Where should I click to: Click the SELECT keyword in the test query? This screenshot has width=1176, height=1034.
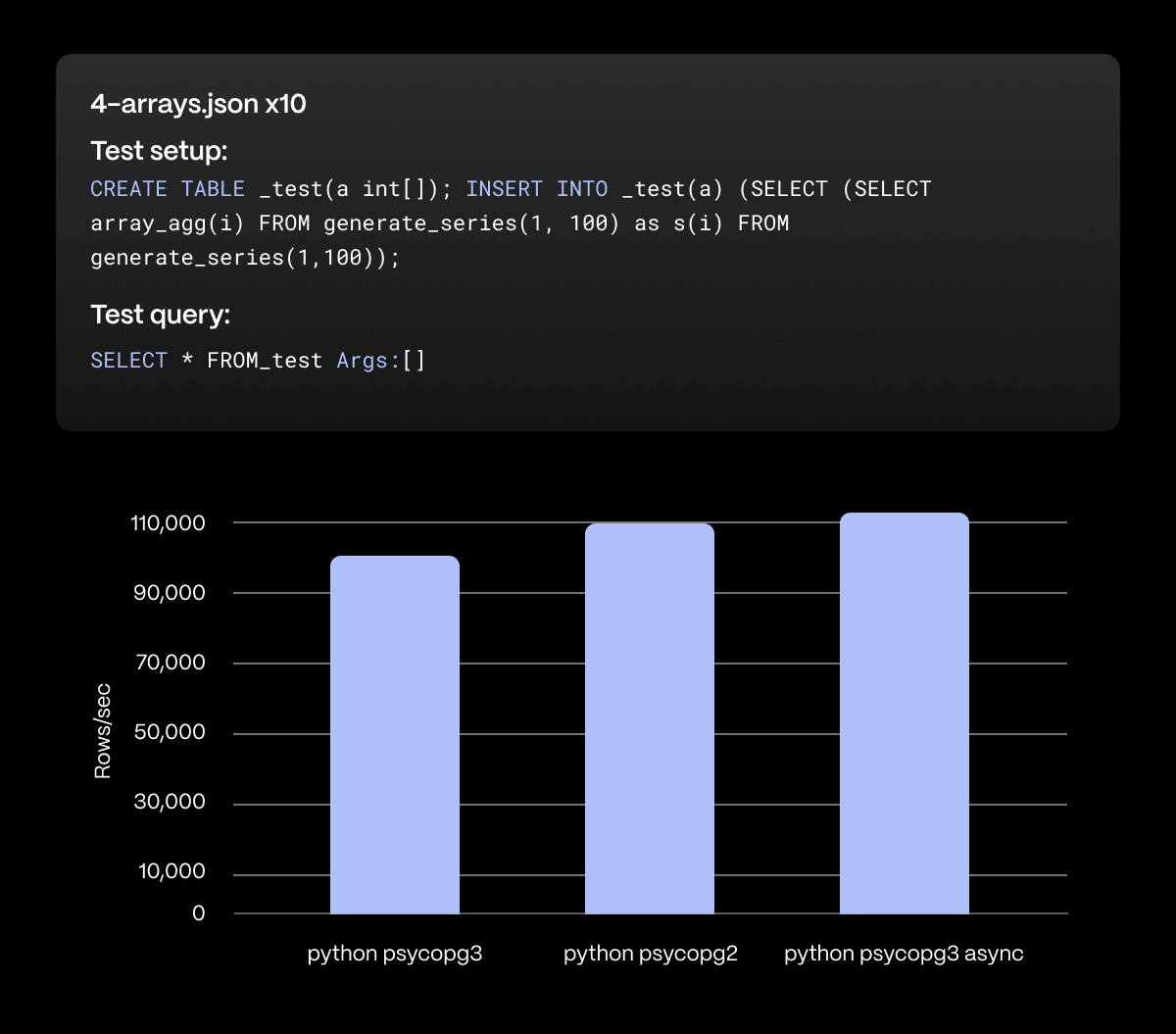tap(128, 360)
